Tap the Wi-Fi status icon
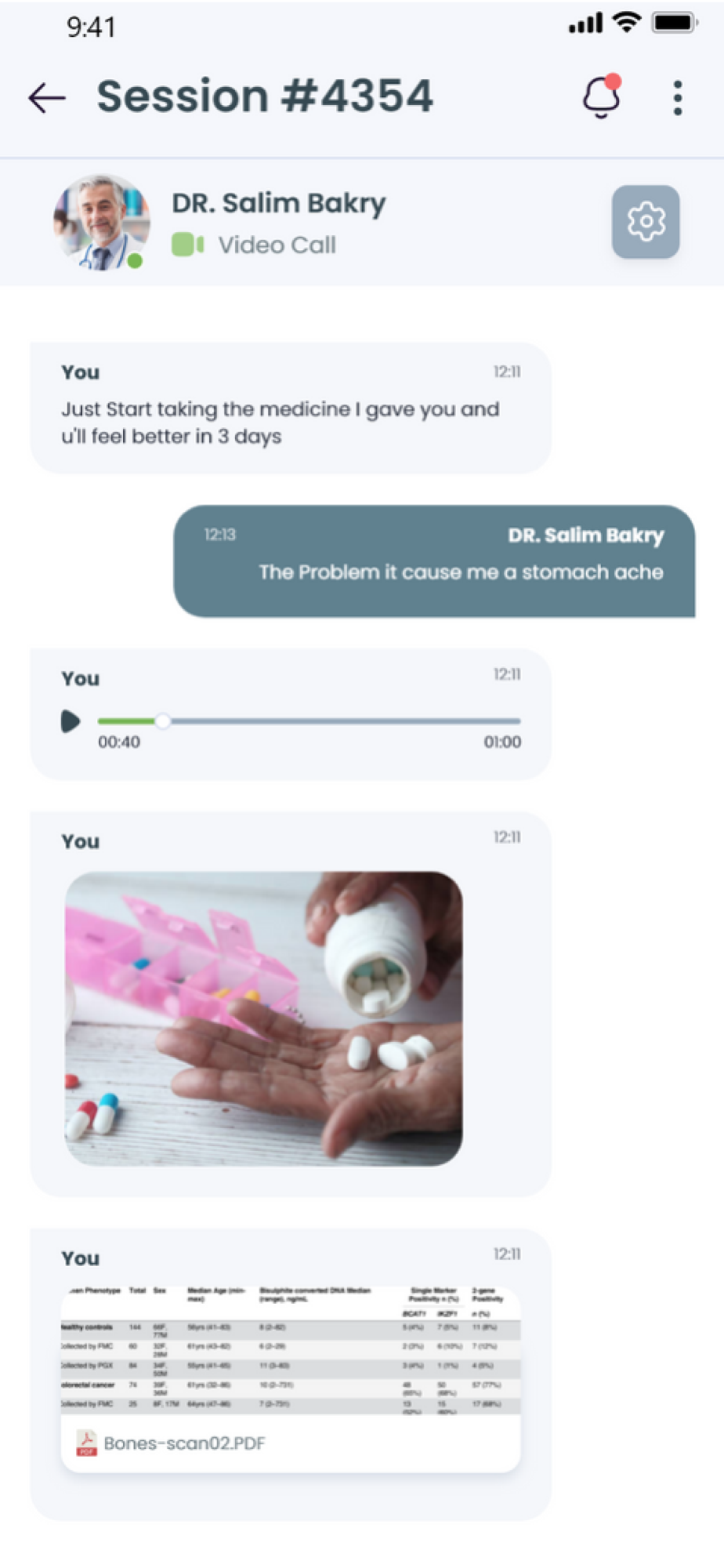This screenshot has height=1568, width=724. (x=626, y=23)
